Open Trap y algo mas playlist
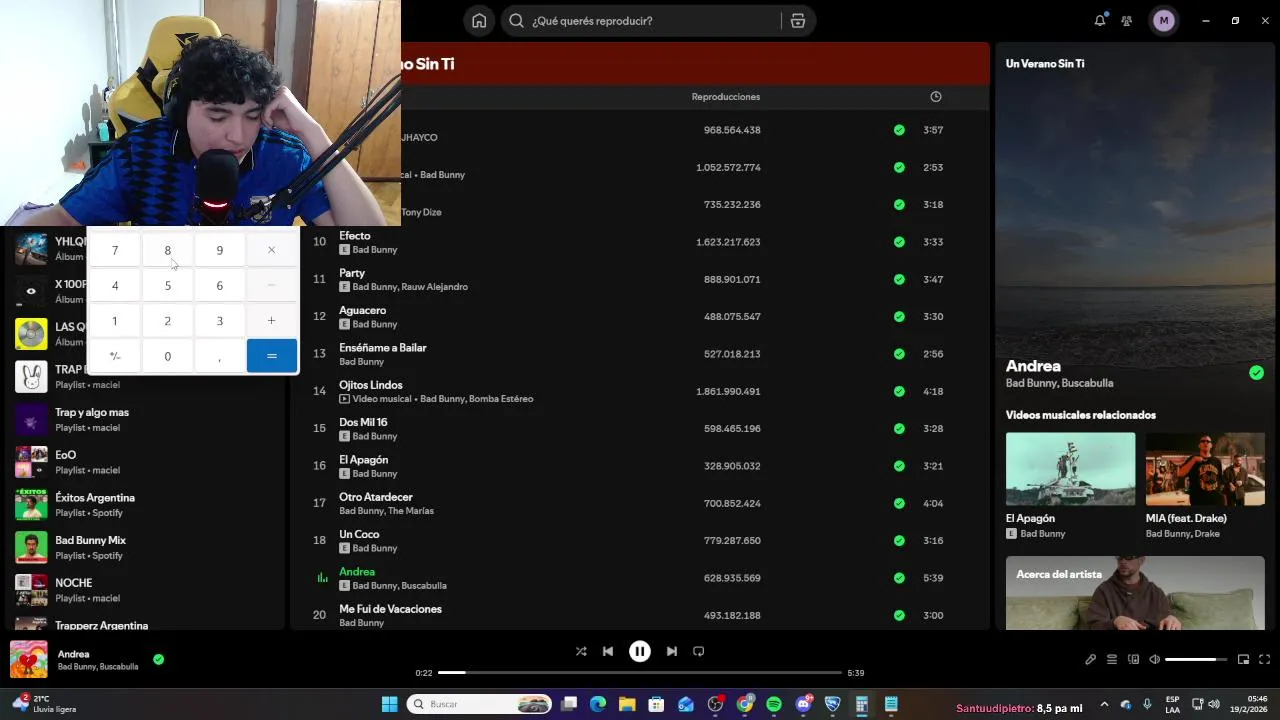Screen dimensions: 1280x720 (x=145, y=419)
